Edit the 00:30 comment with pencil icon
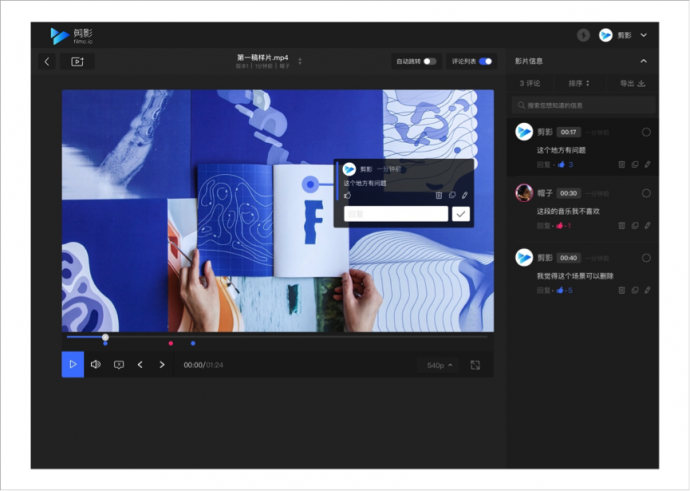690x491 pixels. (x=647, y=226)
